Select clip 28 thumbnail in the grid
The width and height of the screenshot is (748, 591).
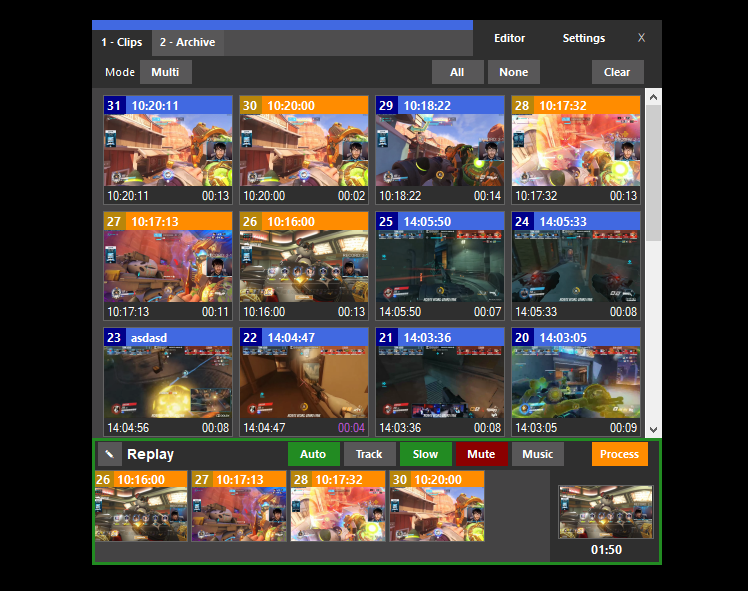tap(576, 150)
